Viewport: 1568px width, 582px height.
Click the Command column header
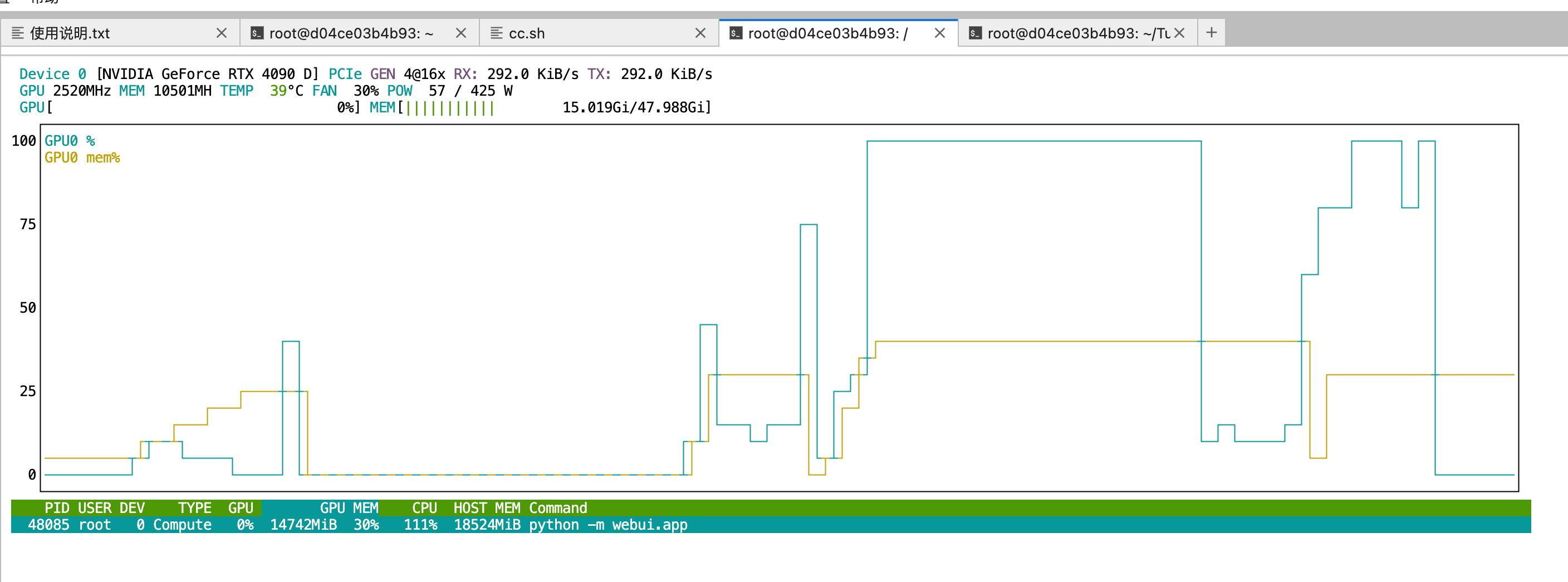pos(557,508)
